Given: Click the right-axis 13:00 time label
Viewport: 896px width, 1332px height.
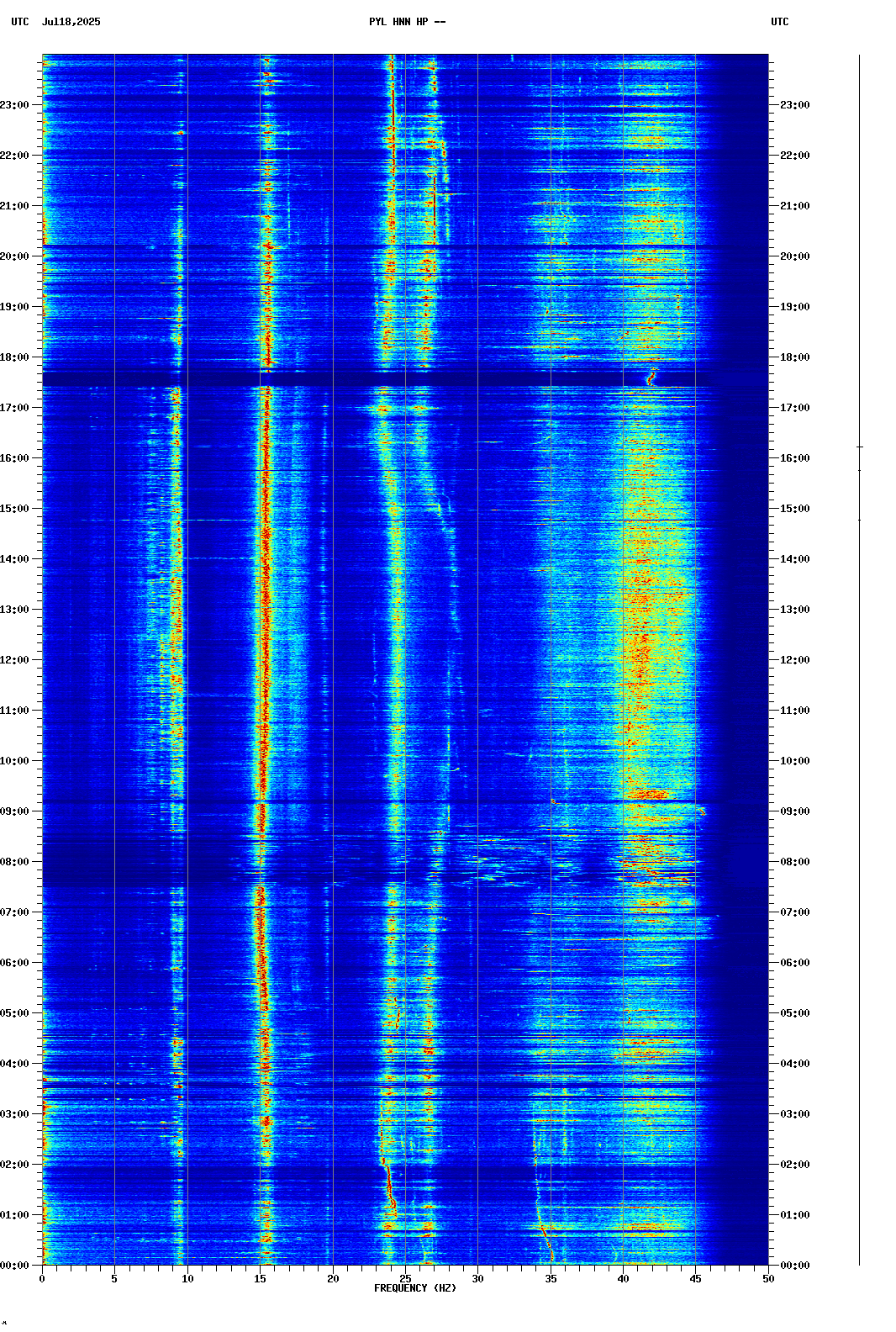Looking at the screenshot, I should [795, 610].
